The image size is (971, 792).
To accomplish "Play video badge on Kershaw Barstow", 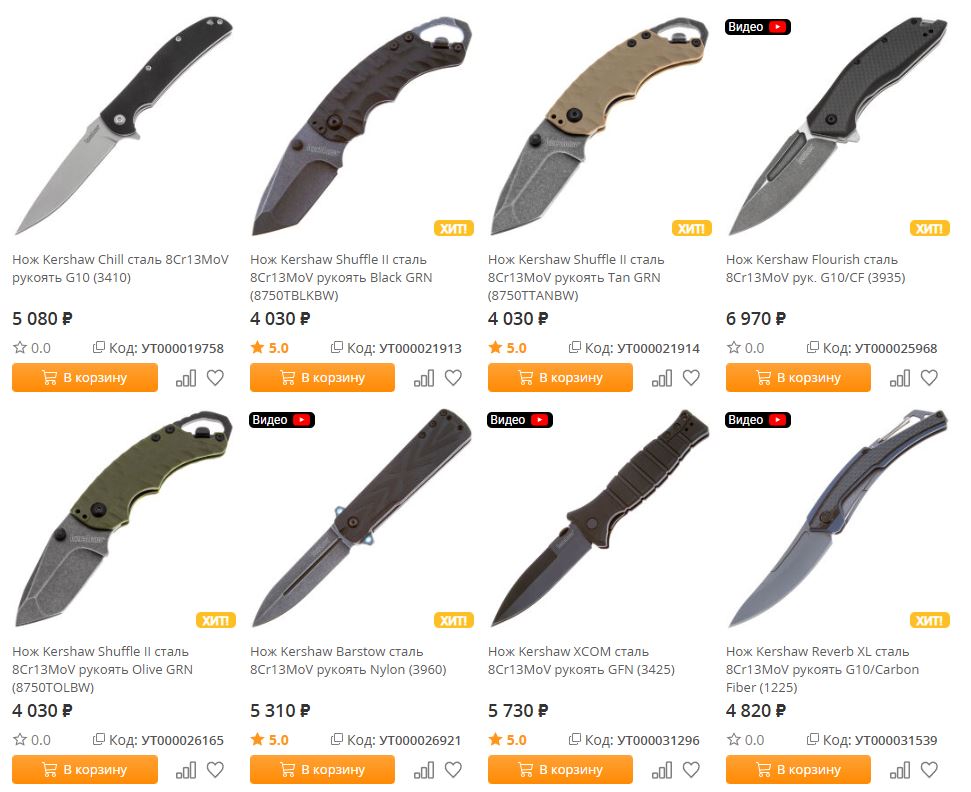I will pos(282,419).
